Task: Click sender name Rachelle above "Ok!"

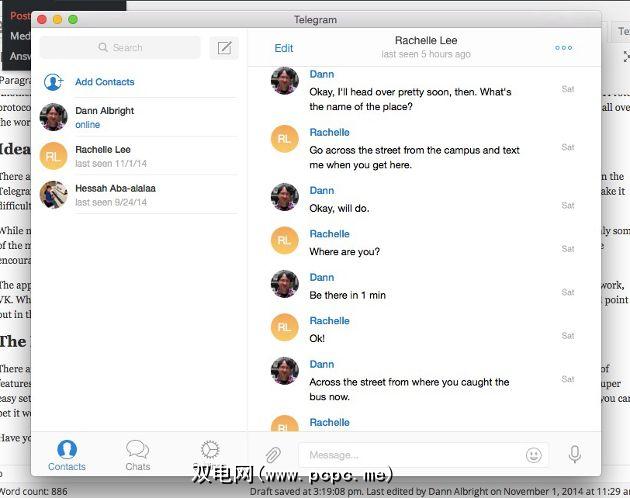Action: point(329,321)
